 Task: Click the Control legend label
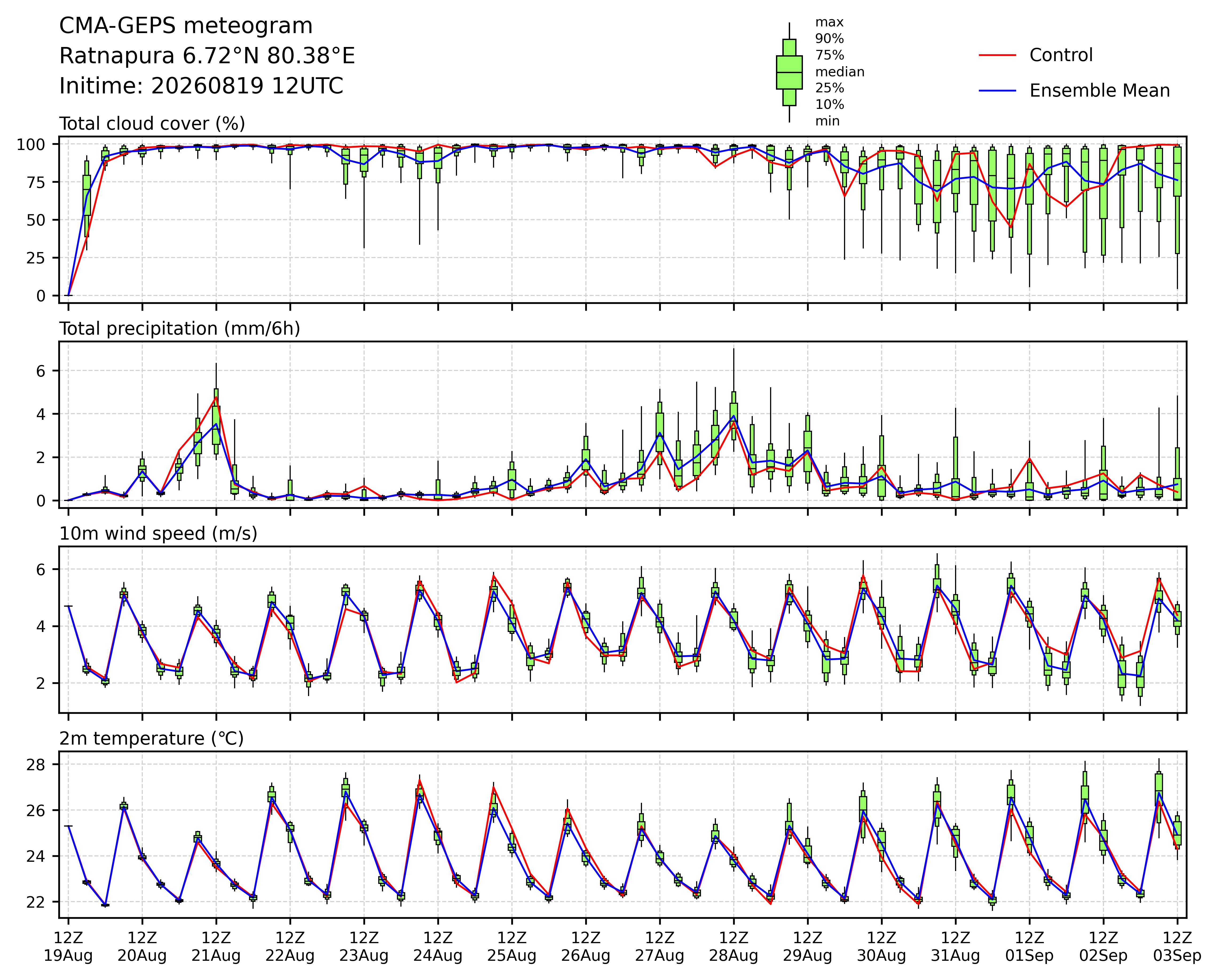1061,55
